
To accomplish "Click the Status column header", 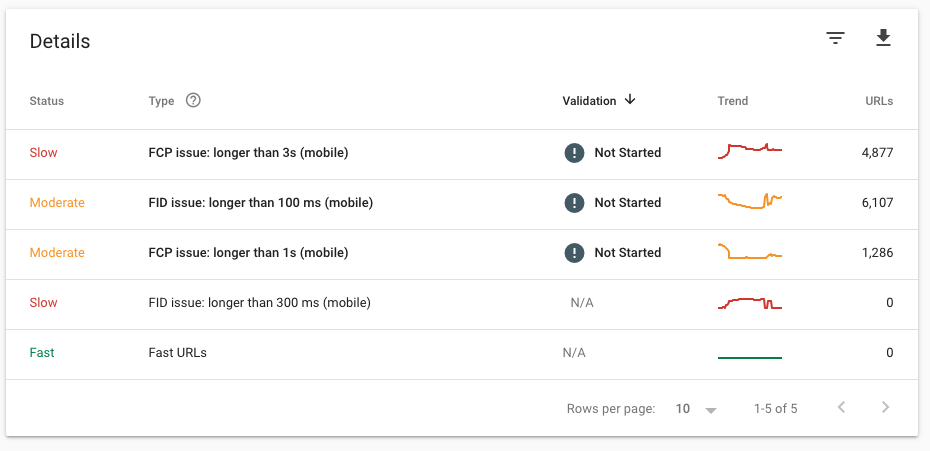I will [46, 101].
